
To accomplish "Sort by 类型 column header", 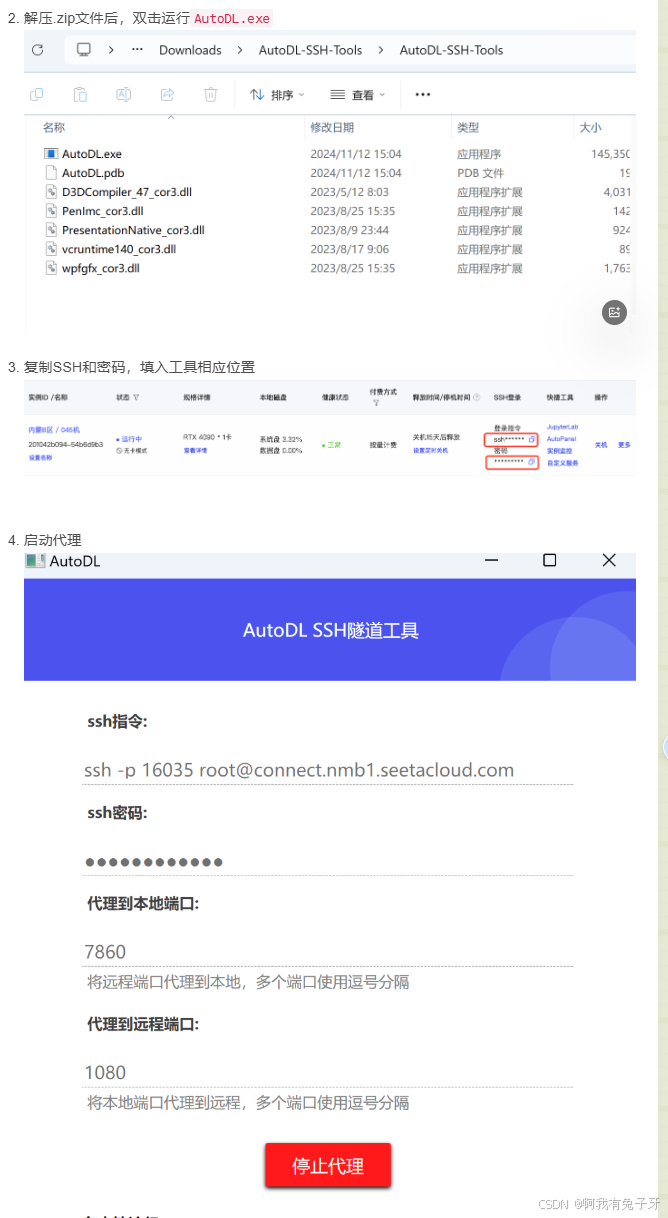I will [x=468, y=128].
